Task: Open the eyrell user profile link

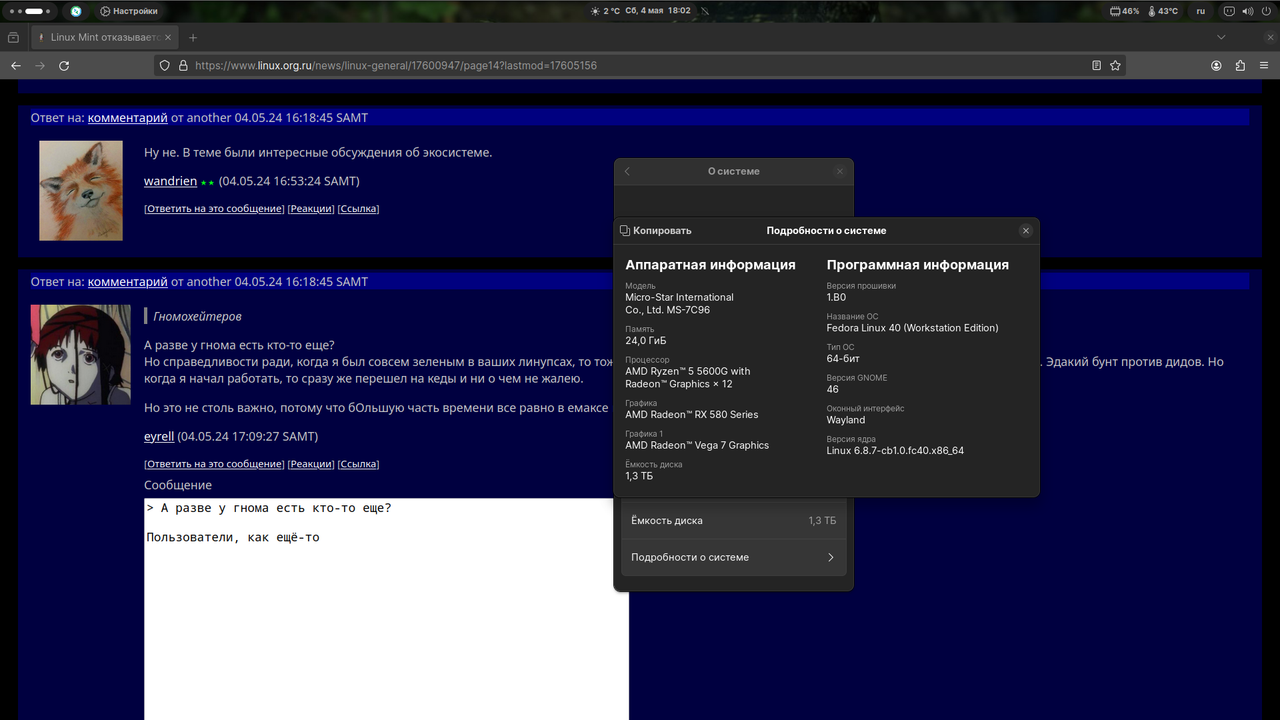Action: [x=159, y=436]
